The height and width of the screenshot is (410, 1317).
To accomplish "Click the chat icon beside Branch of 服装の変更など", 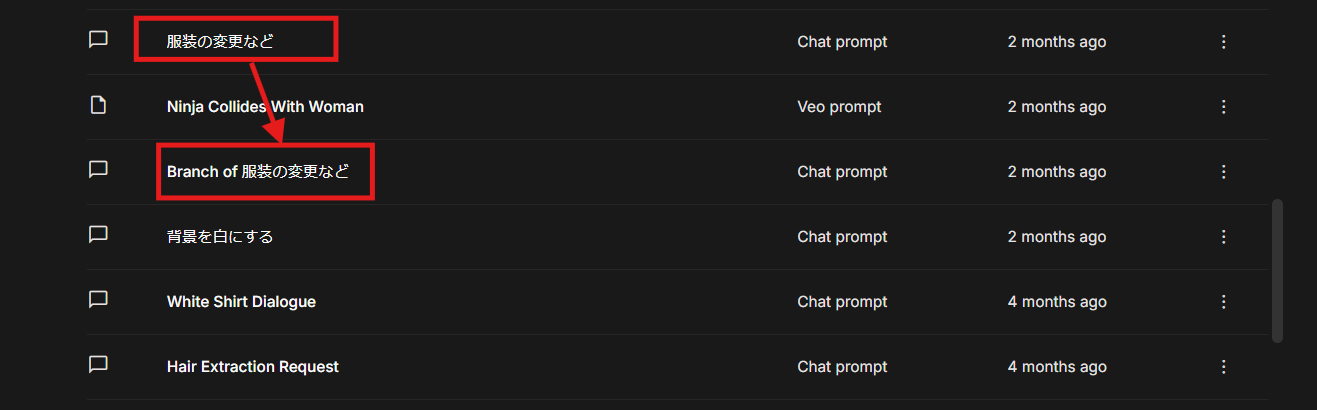I will (98, 170).
